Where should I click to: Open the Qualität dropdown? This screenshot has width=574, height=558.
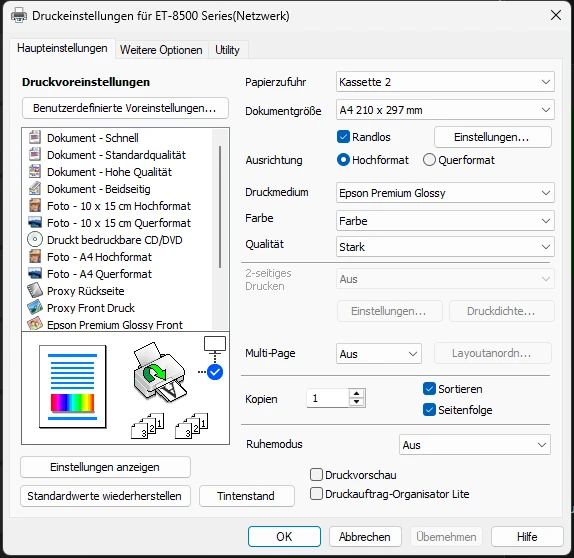tap(445, 247)
